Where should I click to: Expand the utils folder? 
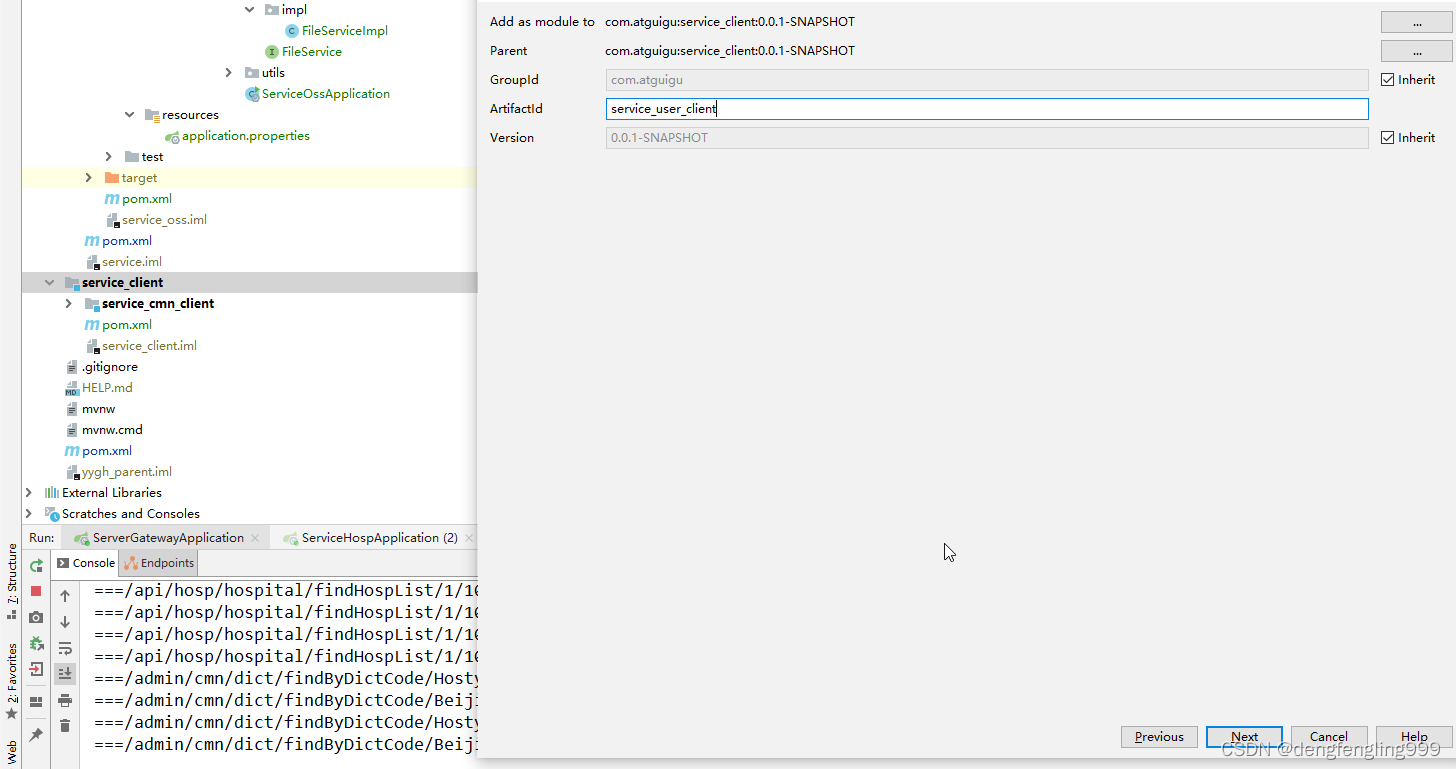pos(230,73)
